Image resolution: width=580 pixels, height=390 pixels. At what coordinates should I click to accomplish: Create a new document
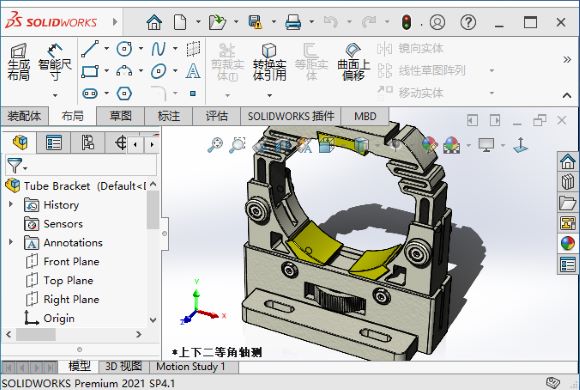click(180, 22)
